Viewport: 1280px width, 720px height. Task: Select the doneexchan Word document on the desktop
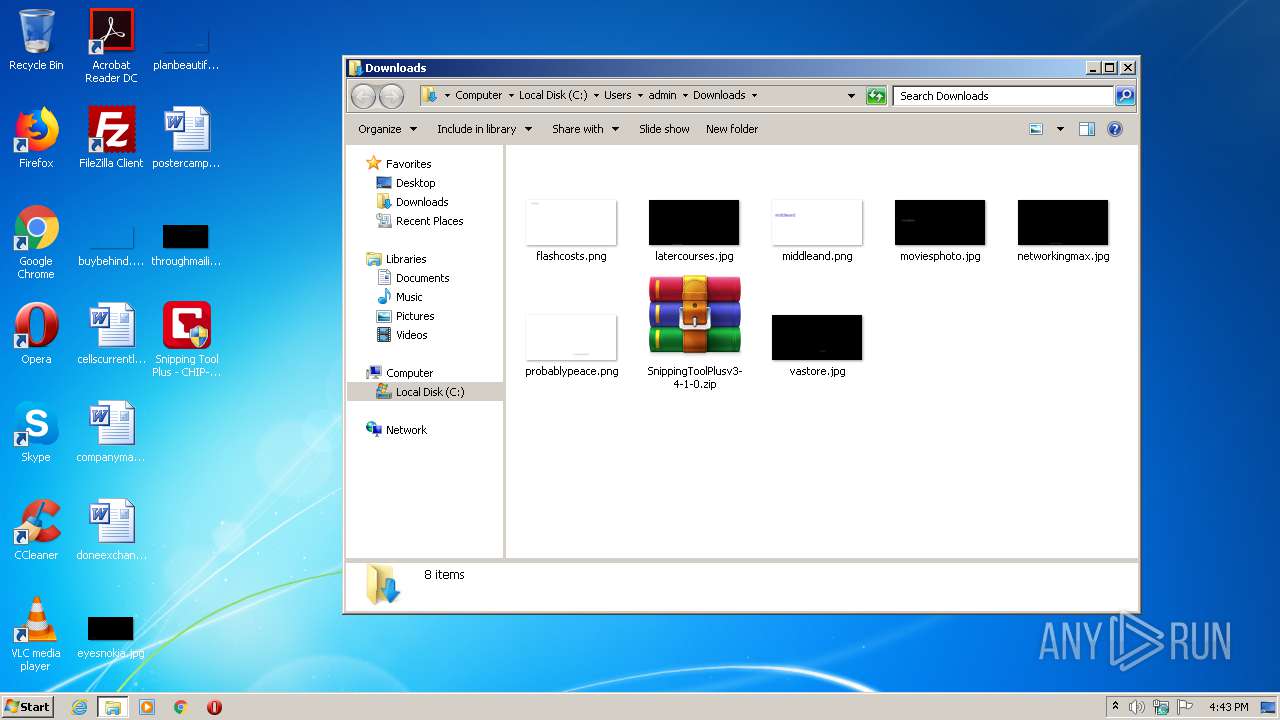click(111, 530)
